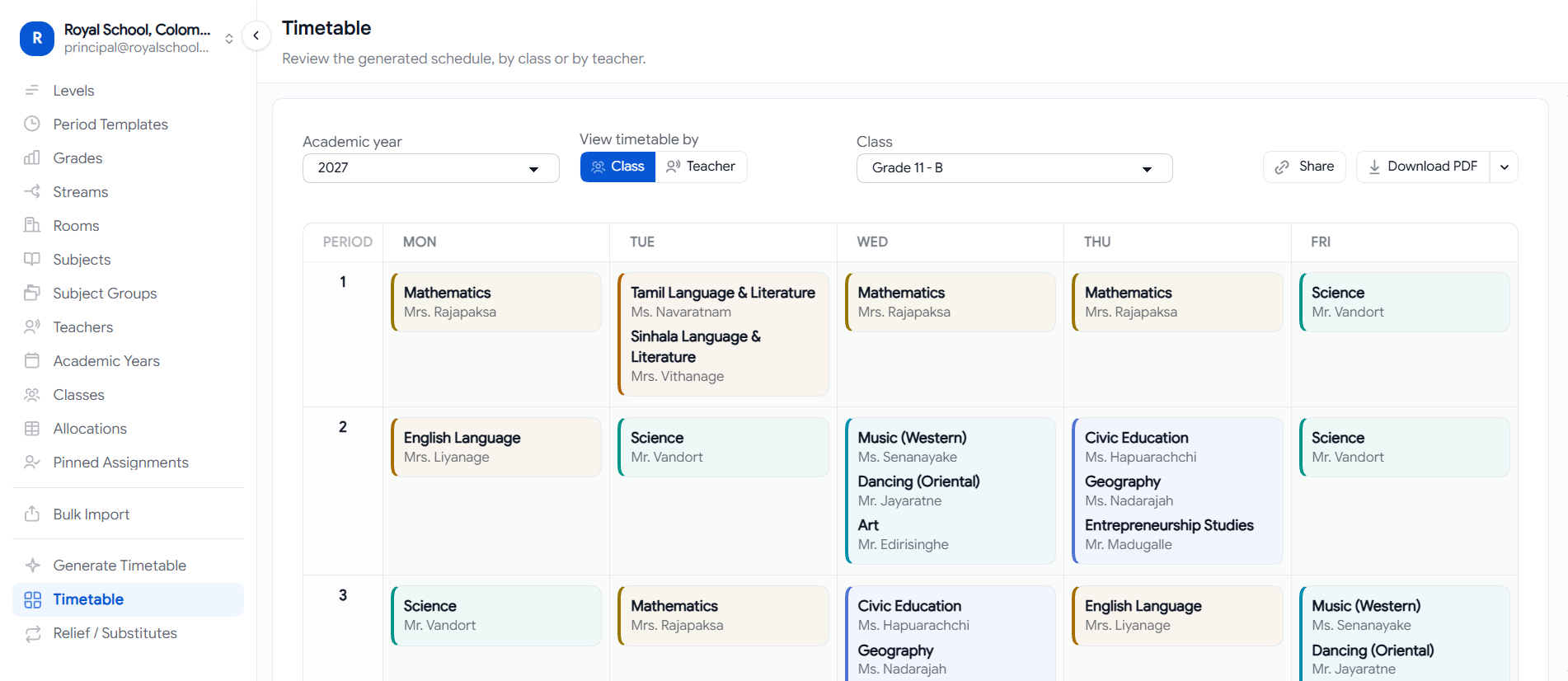Open the school account switcher arrows
This screenshot has height=681, width=1568.
tap(229, 39)
